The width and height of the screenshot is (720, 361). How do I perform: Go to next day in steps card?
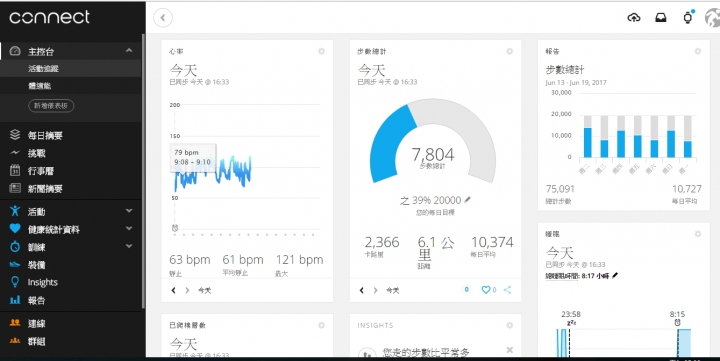pyautogui.click(x=376, y=290)
